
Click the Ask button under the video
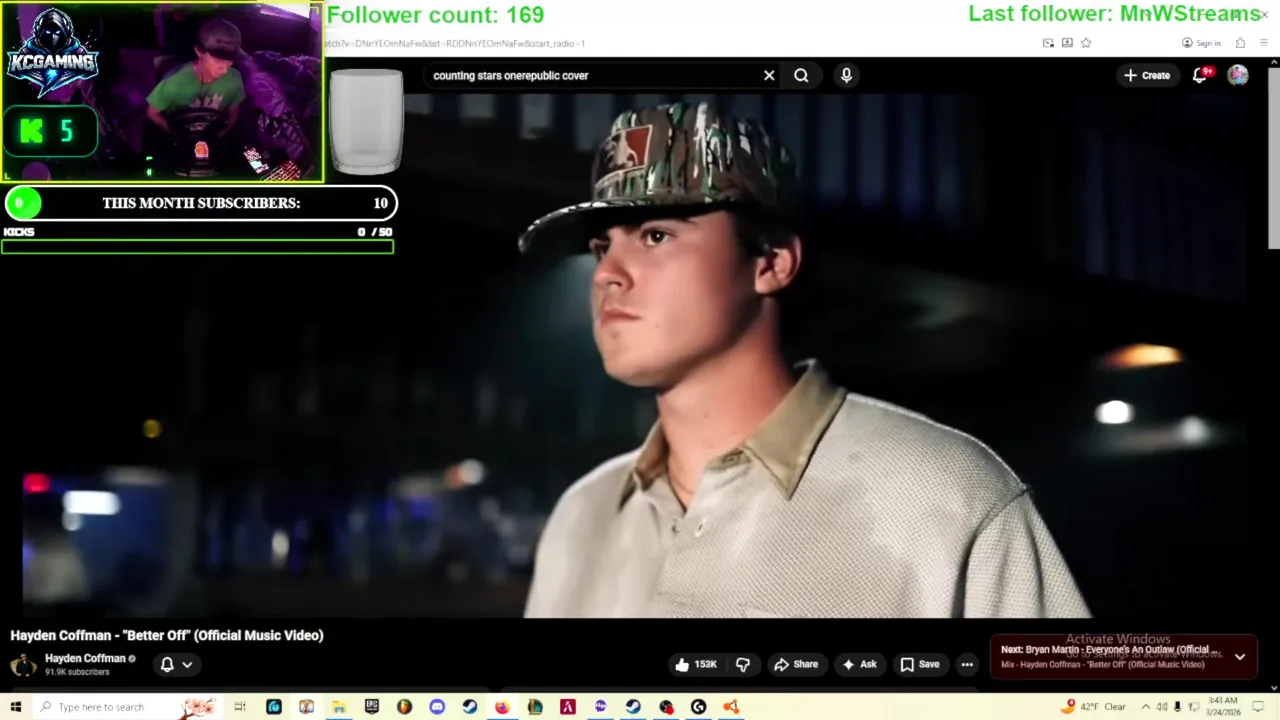(x=860, y=664)
